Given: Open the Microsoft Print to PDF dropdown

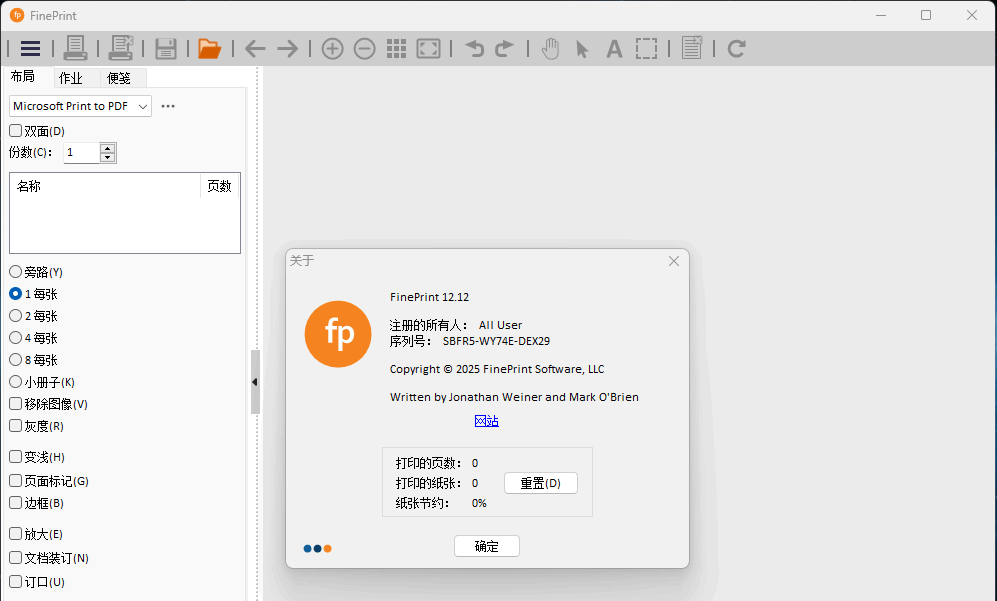Looking at the screenshot, I should [80, 106].
